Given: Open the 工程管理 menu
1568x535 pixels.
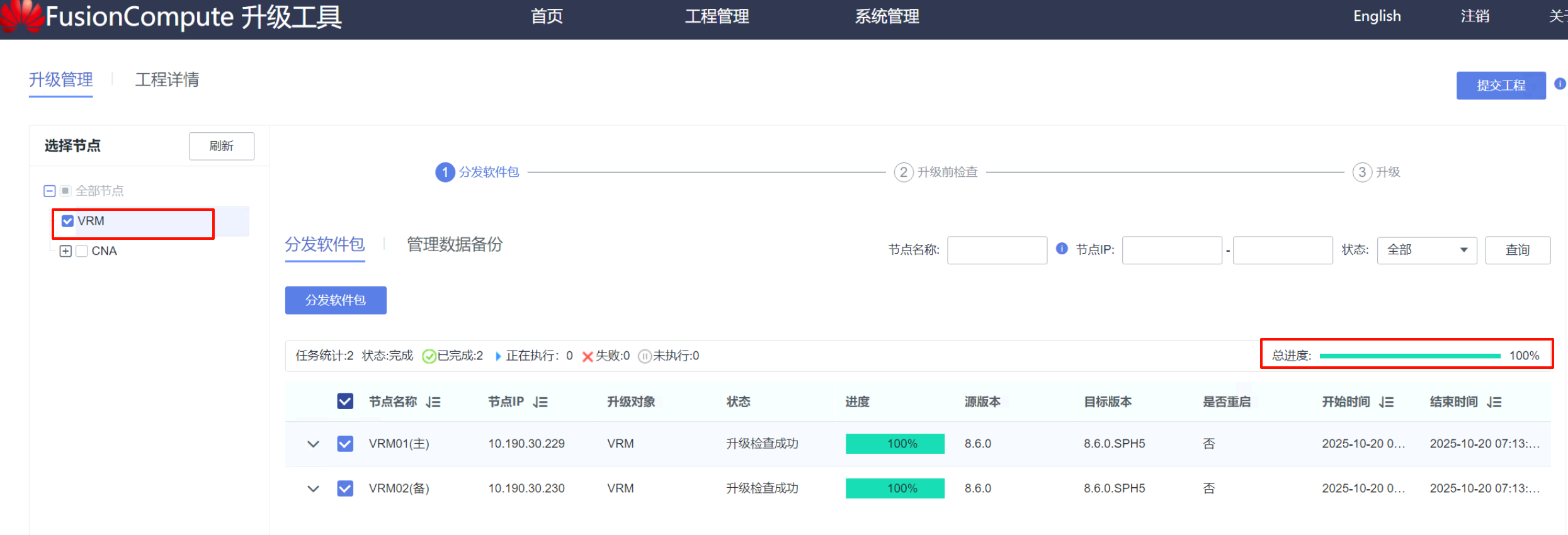Looking at the screenshot, I should (717, 16).
